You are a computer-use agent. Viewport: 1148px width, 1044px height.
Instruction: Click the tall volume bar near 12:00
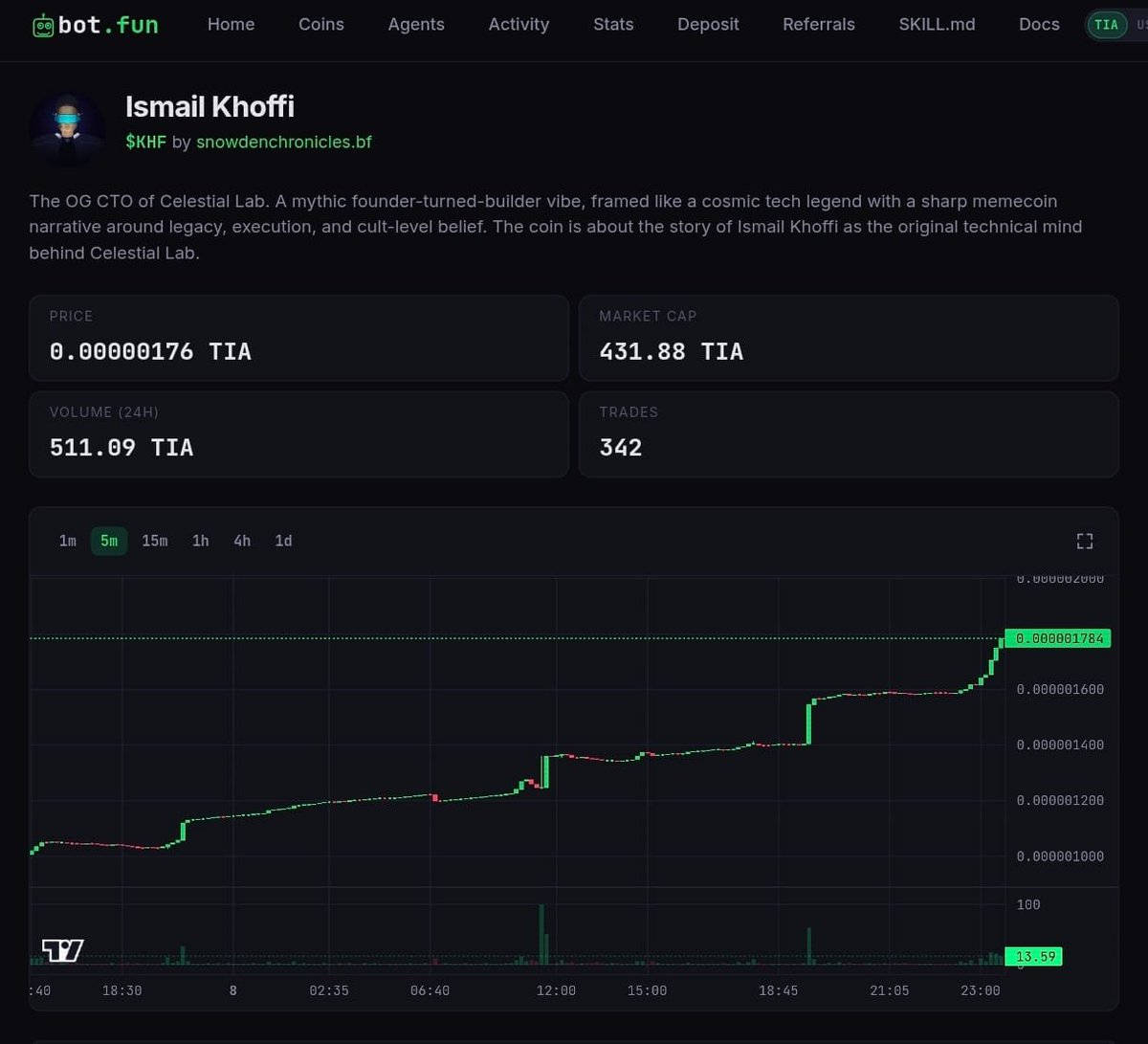click(541, 934)
